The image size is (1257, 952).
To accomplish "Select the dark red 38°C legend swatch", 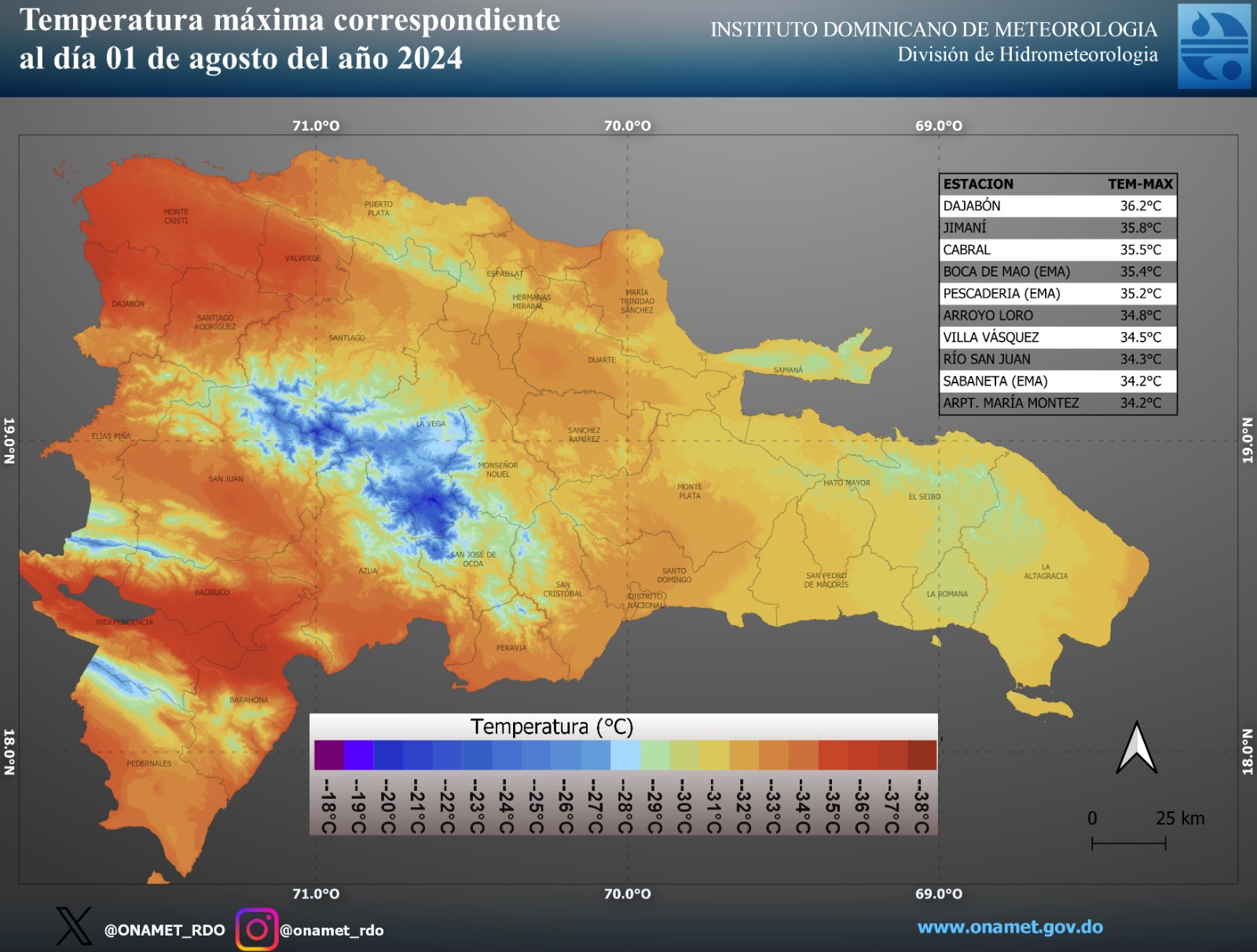I will tap(922, 755).
